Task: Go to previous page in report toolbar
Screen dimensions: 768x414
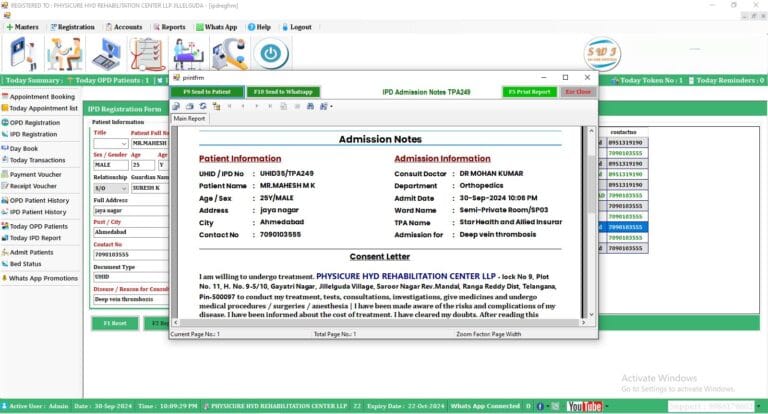Action: pyautogui.click(x=243, y=106)
